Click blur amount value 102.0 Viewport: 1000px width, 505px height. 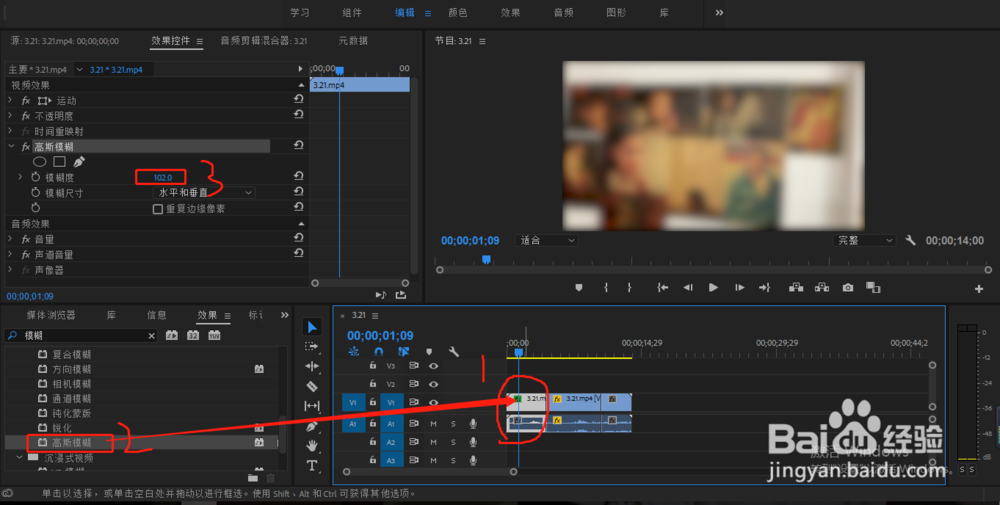tap(162, 177)
